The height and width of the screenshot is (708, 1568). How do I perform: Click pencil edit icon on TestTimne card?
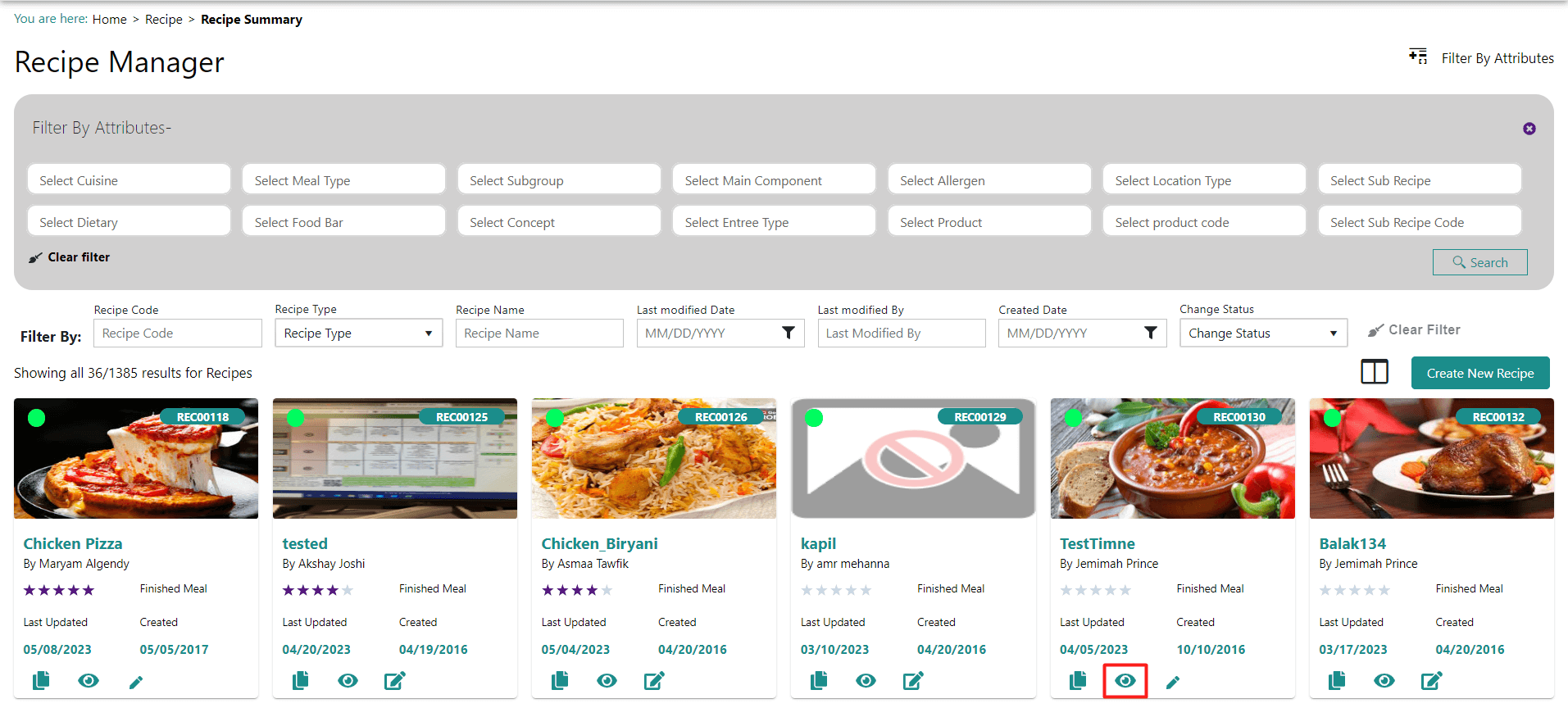click(1173, 682)
